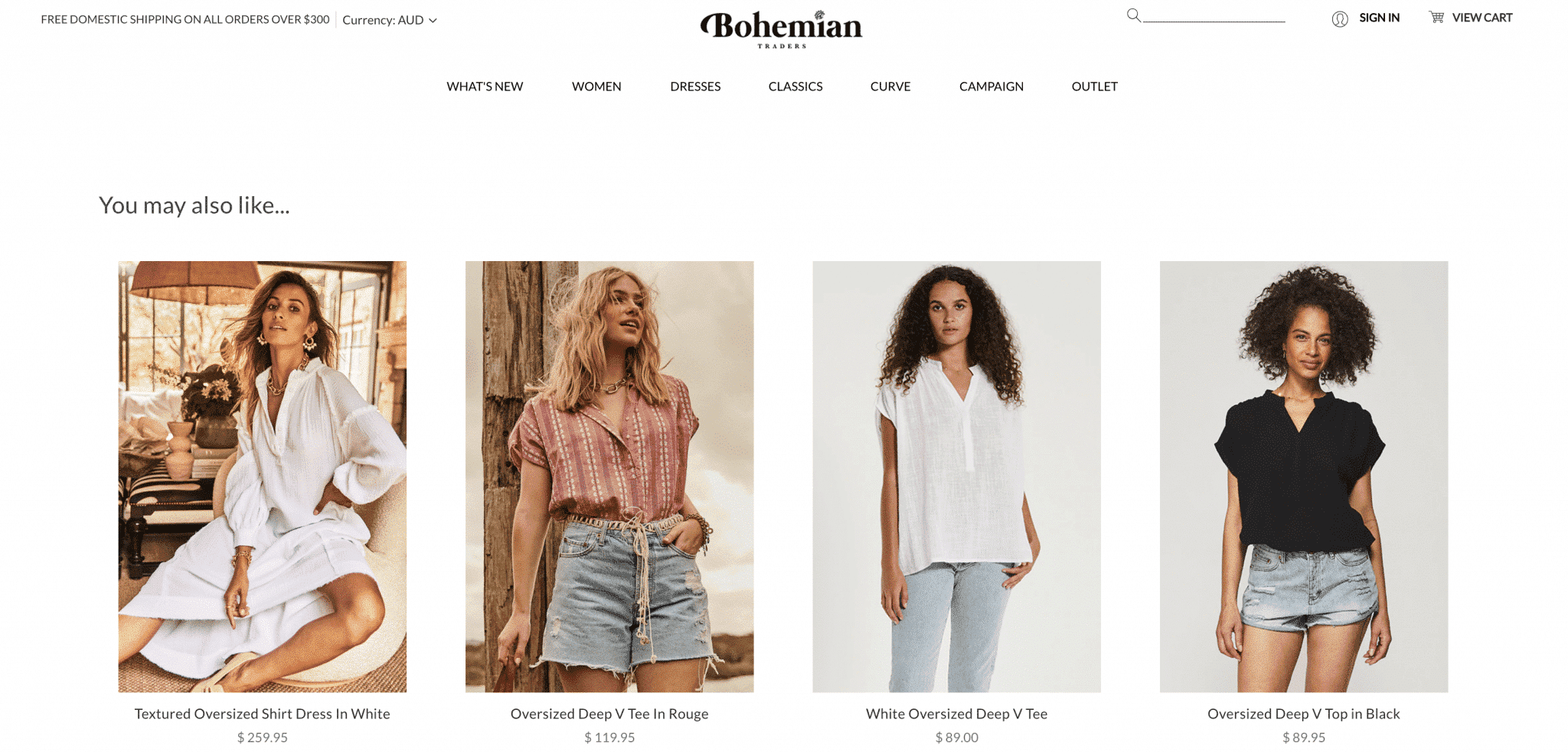Click the search input field
Image resolution: width=1568 pixels, height=752 pixels.
1214,15
